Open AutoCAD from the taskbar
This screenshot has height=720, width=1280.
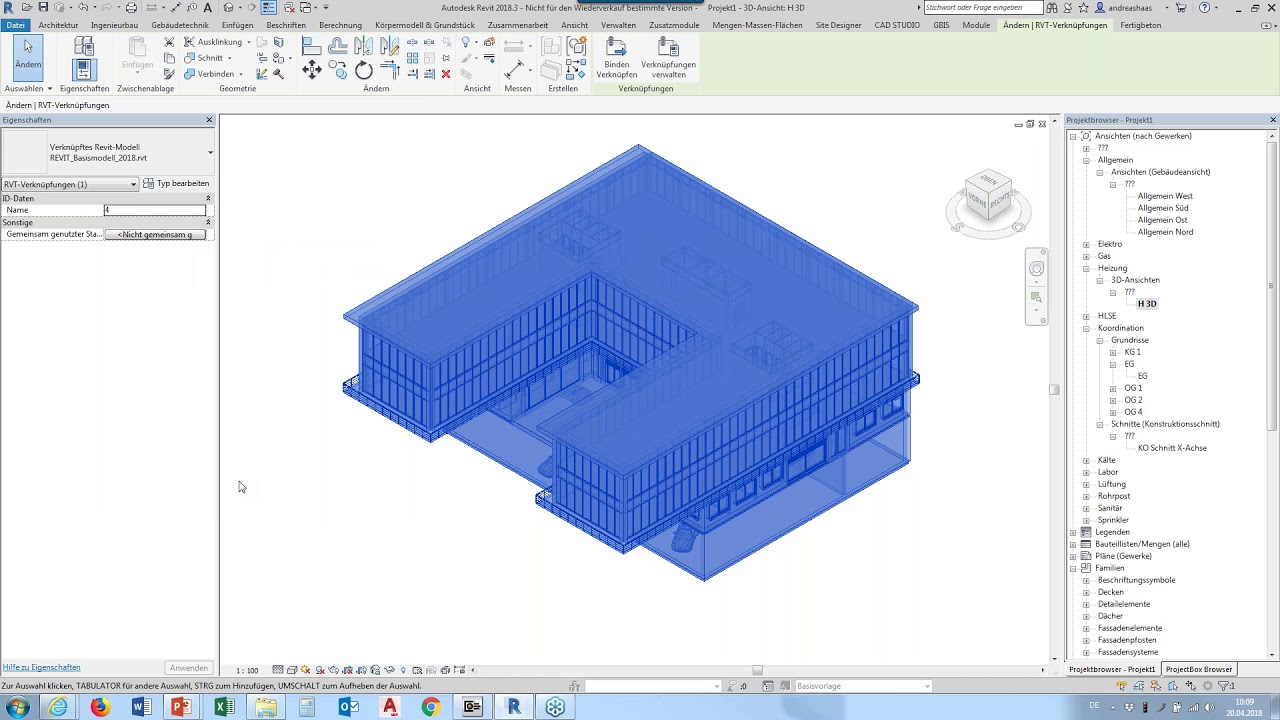[x=390, y=707]
